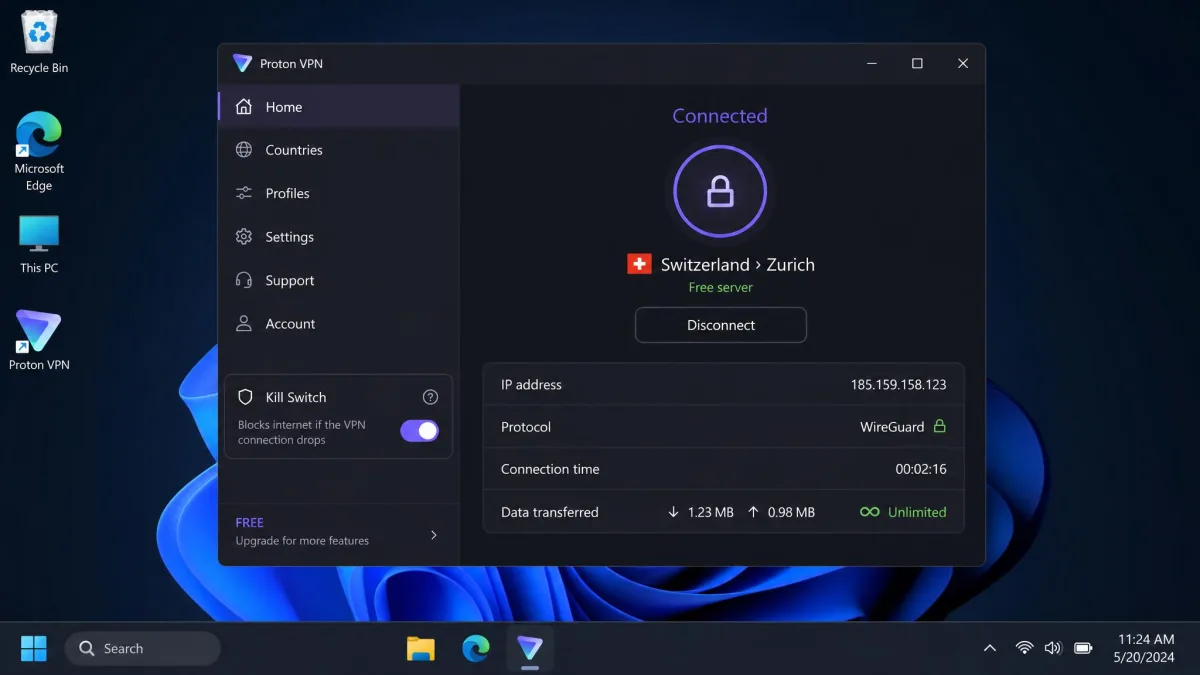Click the upload arrow next to 0.98 MB
The width and height of the screenshot is (1200, 675).
(753, 512)
